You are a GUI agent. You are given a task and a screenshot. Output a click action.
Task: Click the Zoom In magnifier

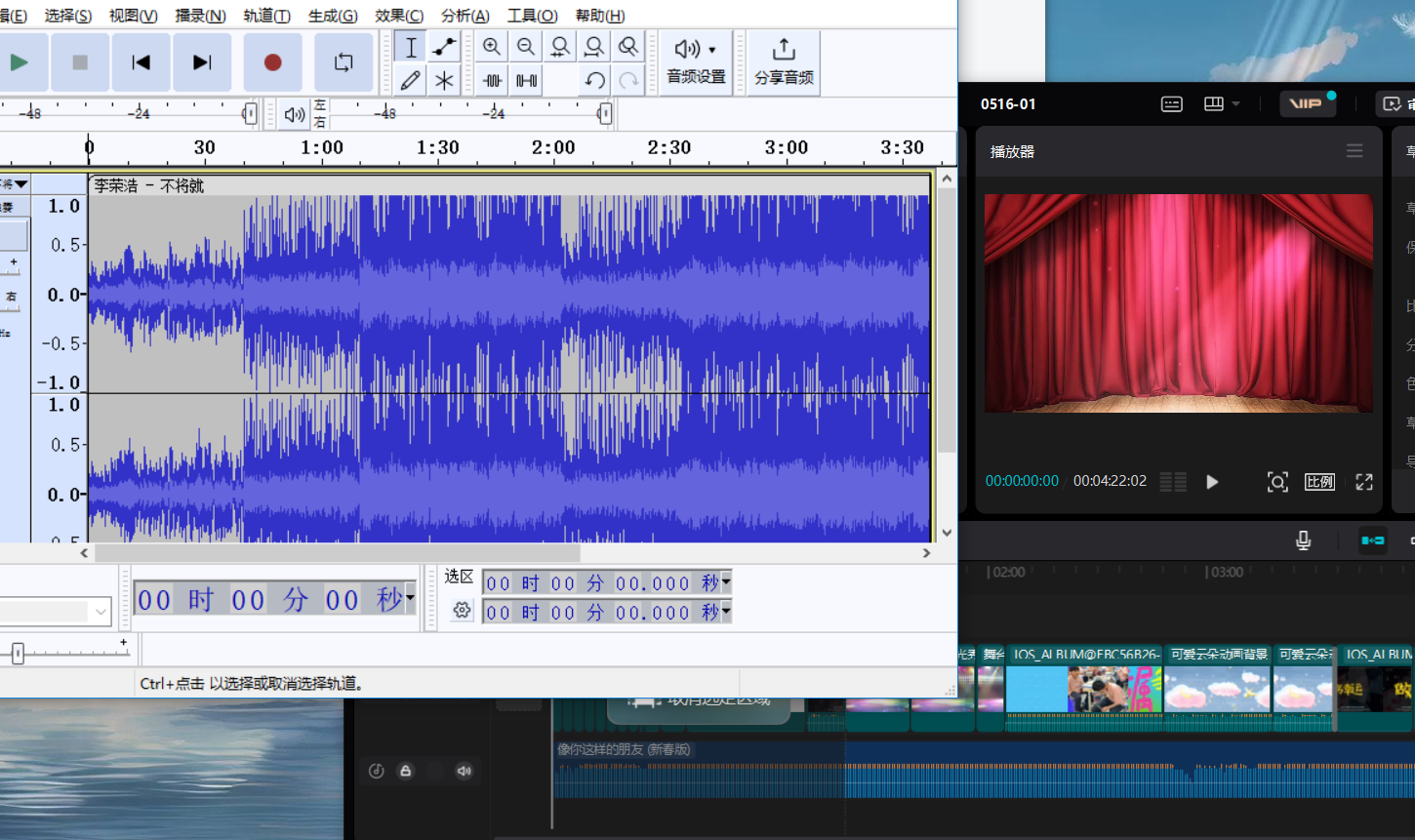tap(492, 47)
